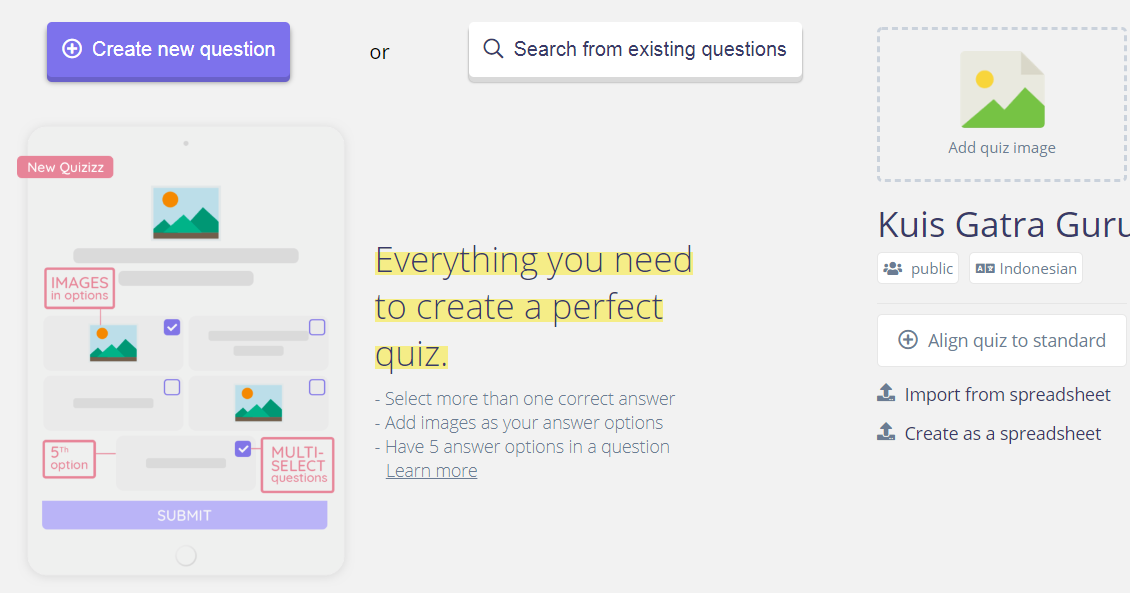The width and height of the screenshot is (1130, 593).
Task: Click the magnifying glass search icon
Action: click(x=493, y=49)
